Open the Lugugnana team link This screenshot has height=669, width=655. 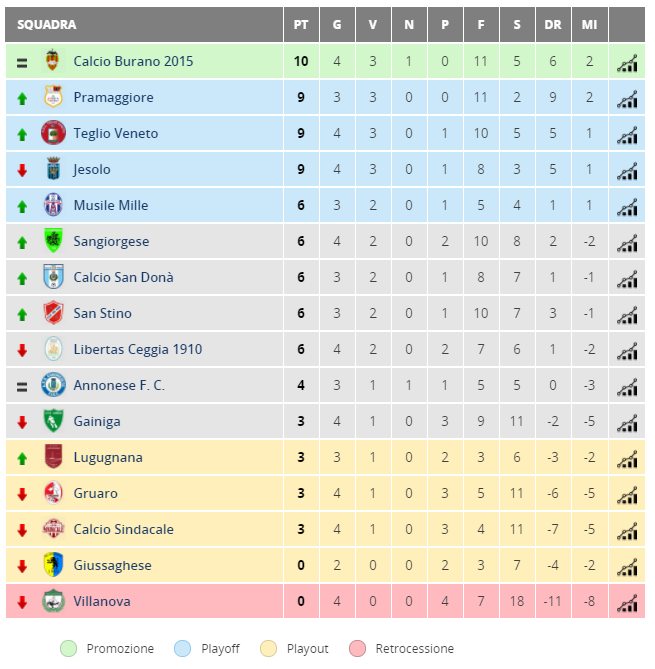108,457
